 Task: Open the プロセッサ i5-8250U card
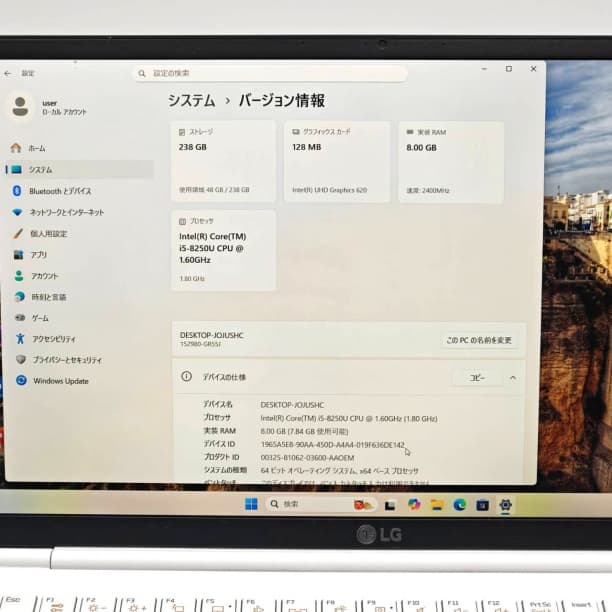[x=223, y=250]
